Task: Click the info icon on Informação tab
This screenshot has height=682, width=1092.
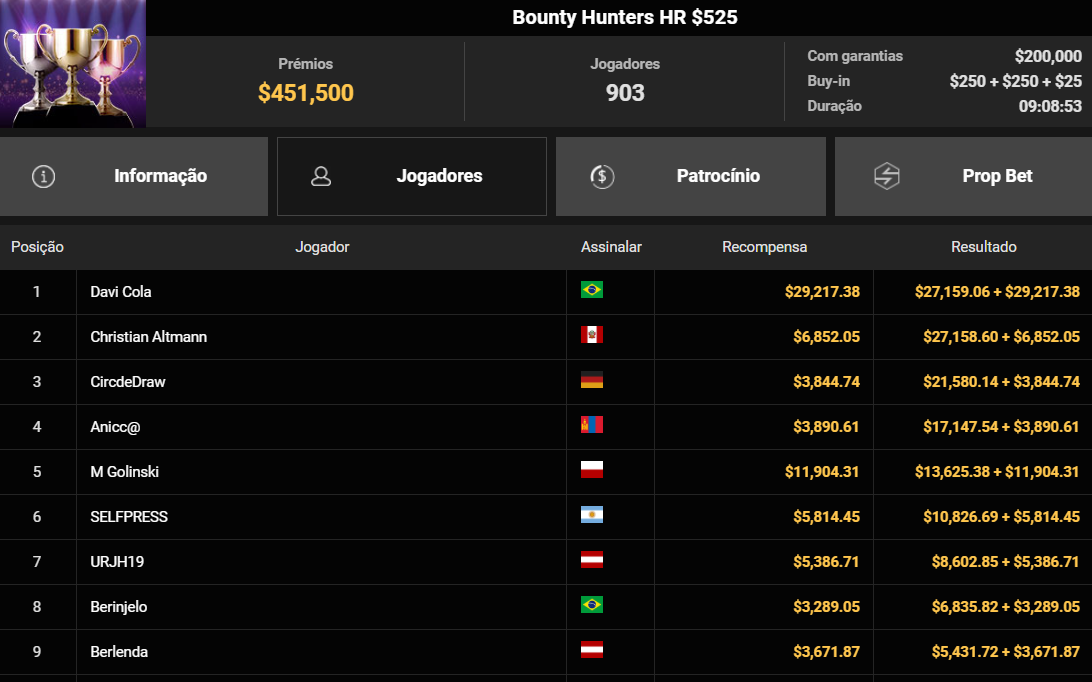Action: coord(43,176)
